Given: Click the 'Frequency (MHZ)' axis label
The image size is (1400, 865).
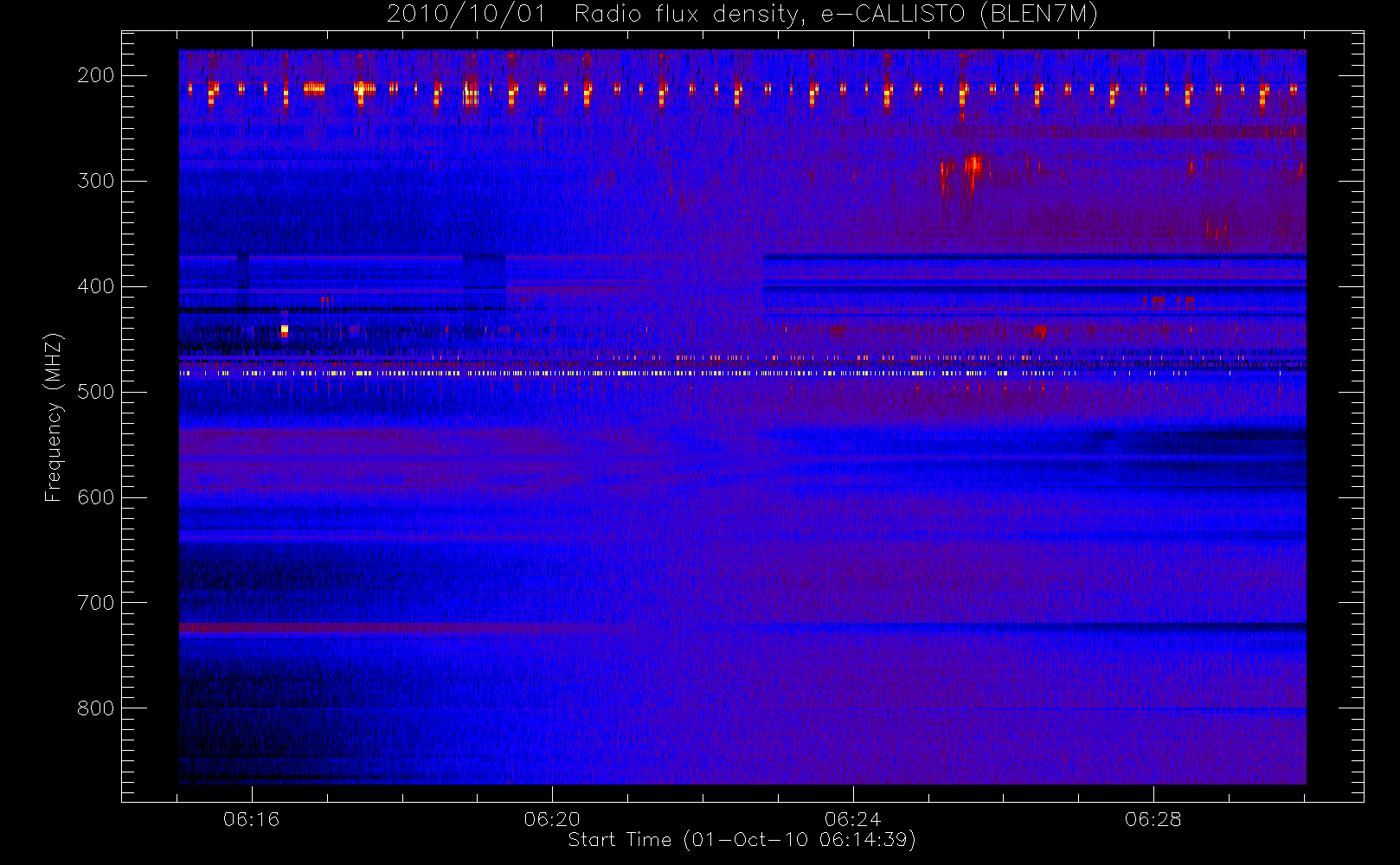Looking at the screenshot, I should coord(54,417).
